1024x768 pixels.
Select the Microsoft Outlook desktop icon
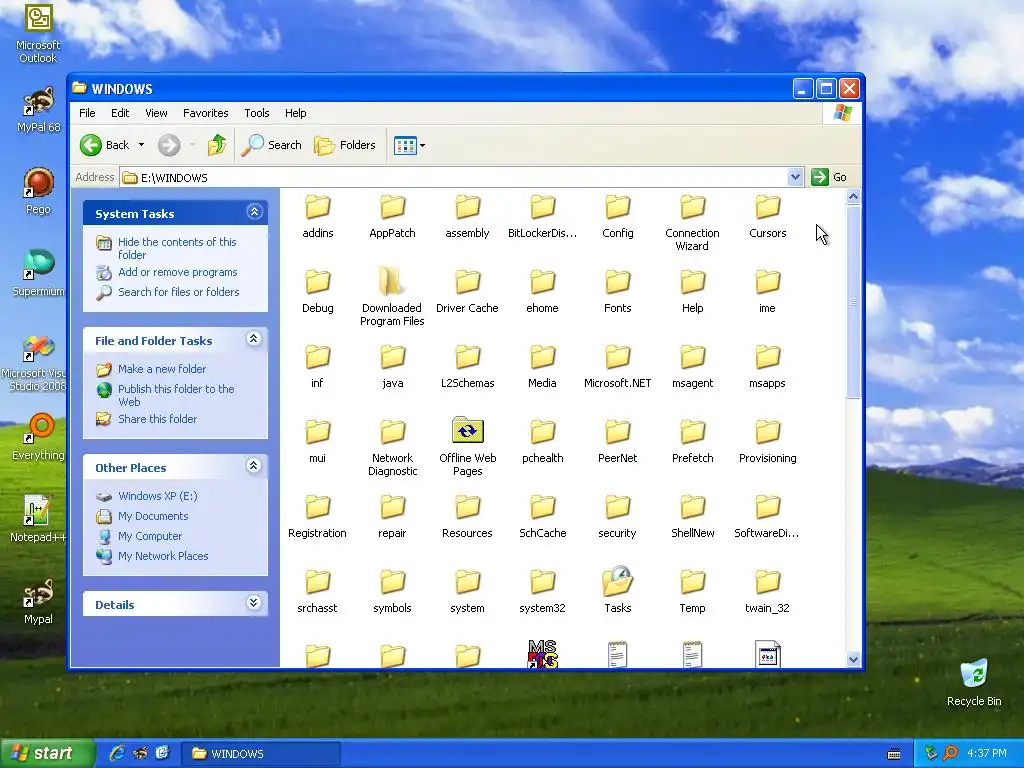38,34
